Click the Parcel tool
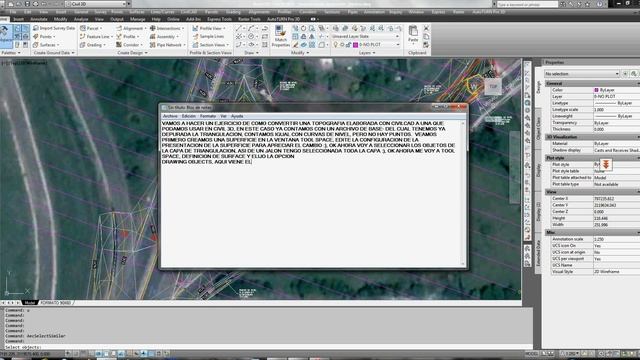 tap(91, 28)
